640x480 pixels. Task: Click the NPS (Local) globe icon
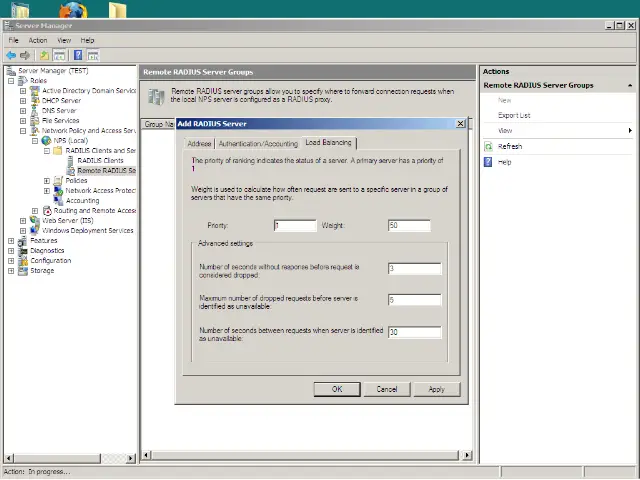(47, 141)
